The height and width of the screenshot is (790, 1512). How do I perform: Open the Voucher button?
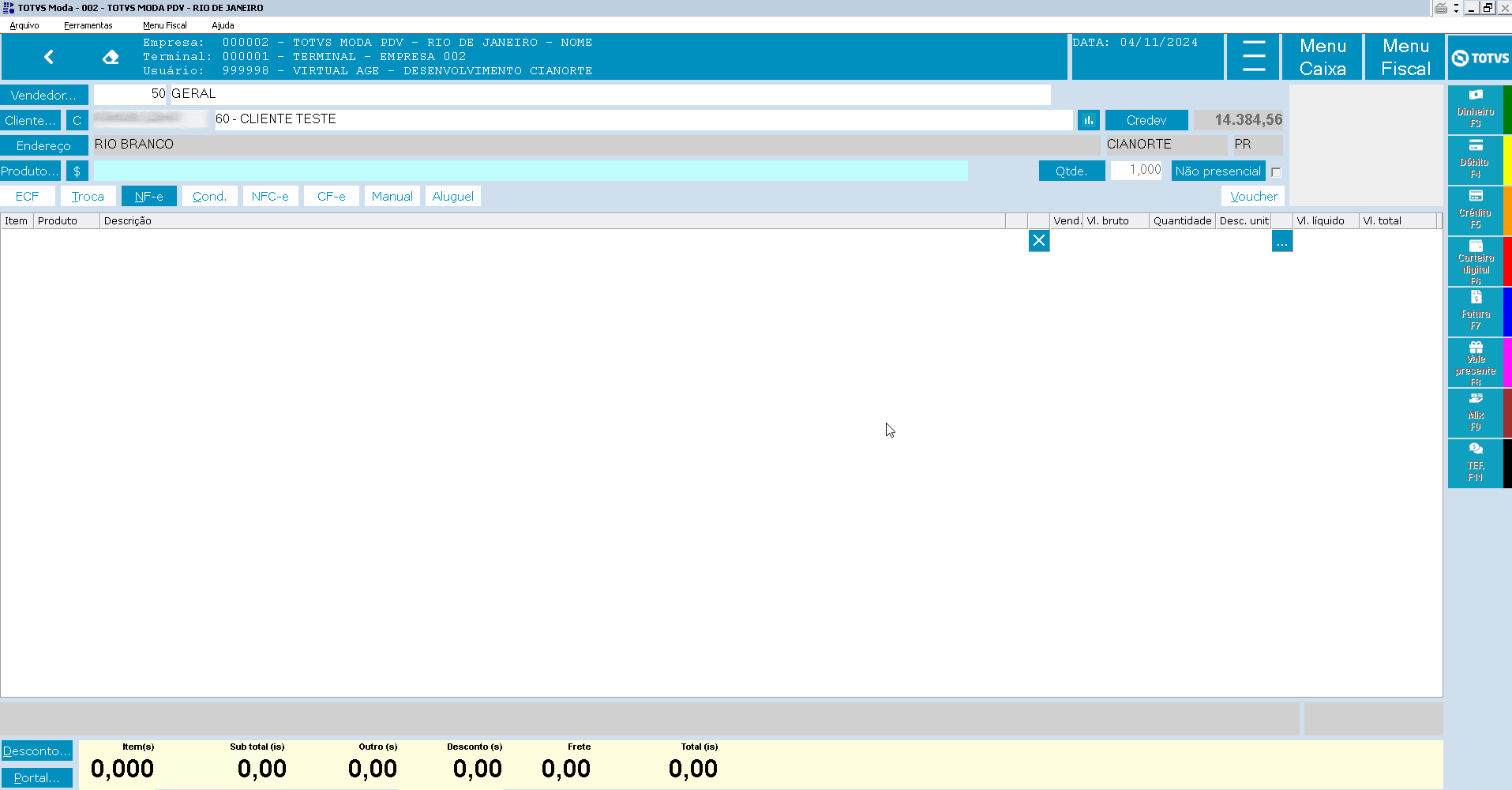(x=1253, y=196)
